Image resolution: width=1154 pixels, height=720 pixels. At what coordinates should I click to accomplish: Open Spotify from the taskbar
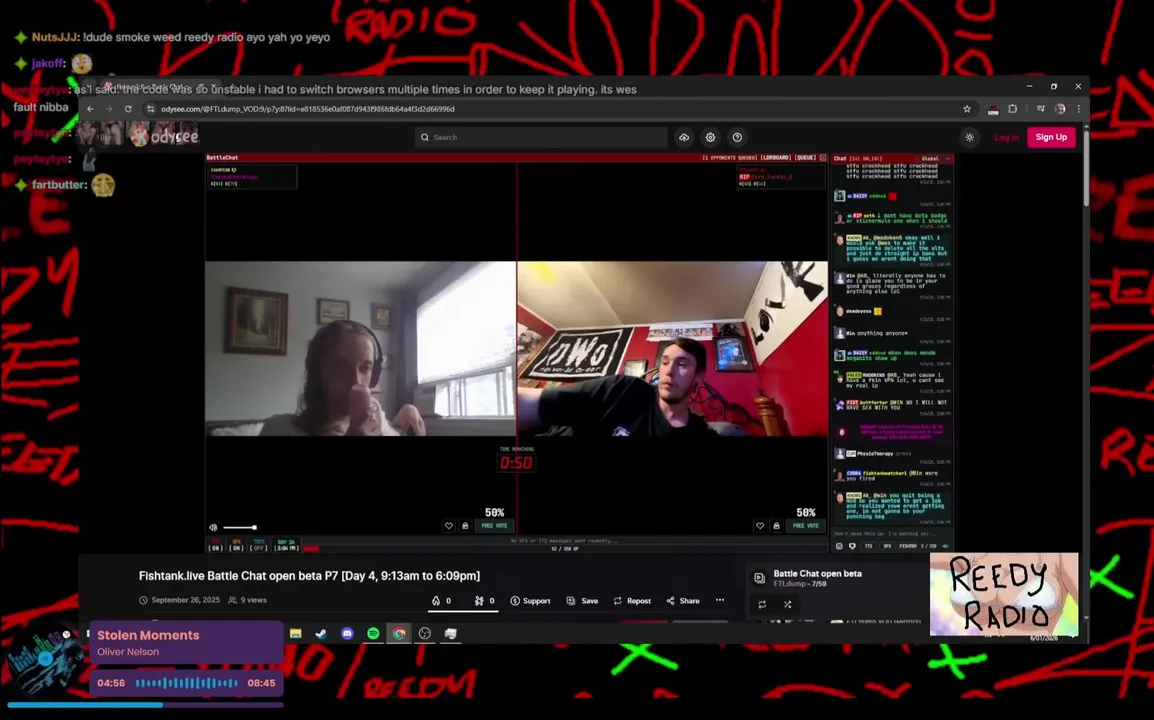[x=373, y=634]
